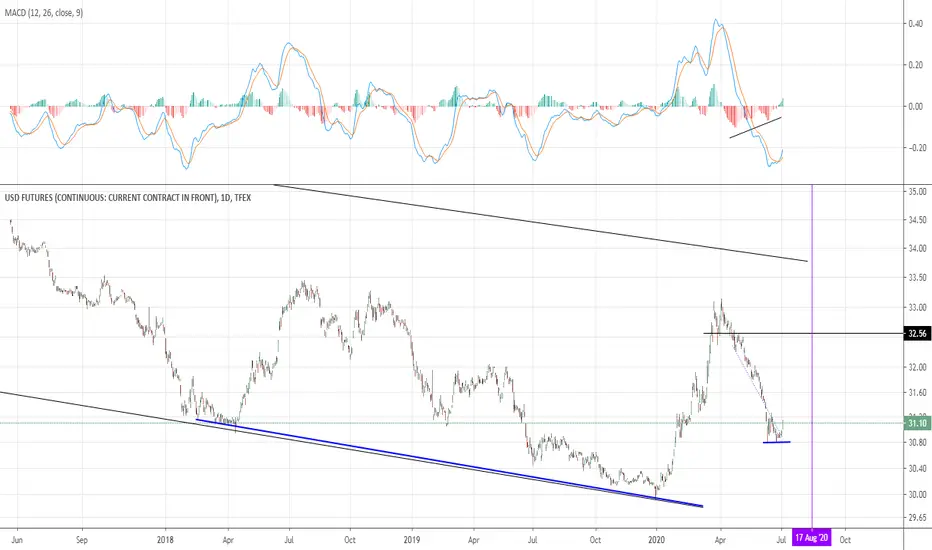Click the purple 17 Aug '20 date marker
The width and height of the screenshot is (932, 550).
point(811,539)
